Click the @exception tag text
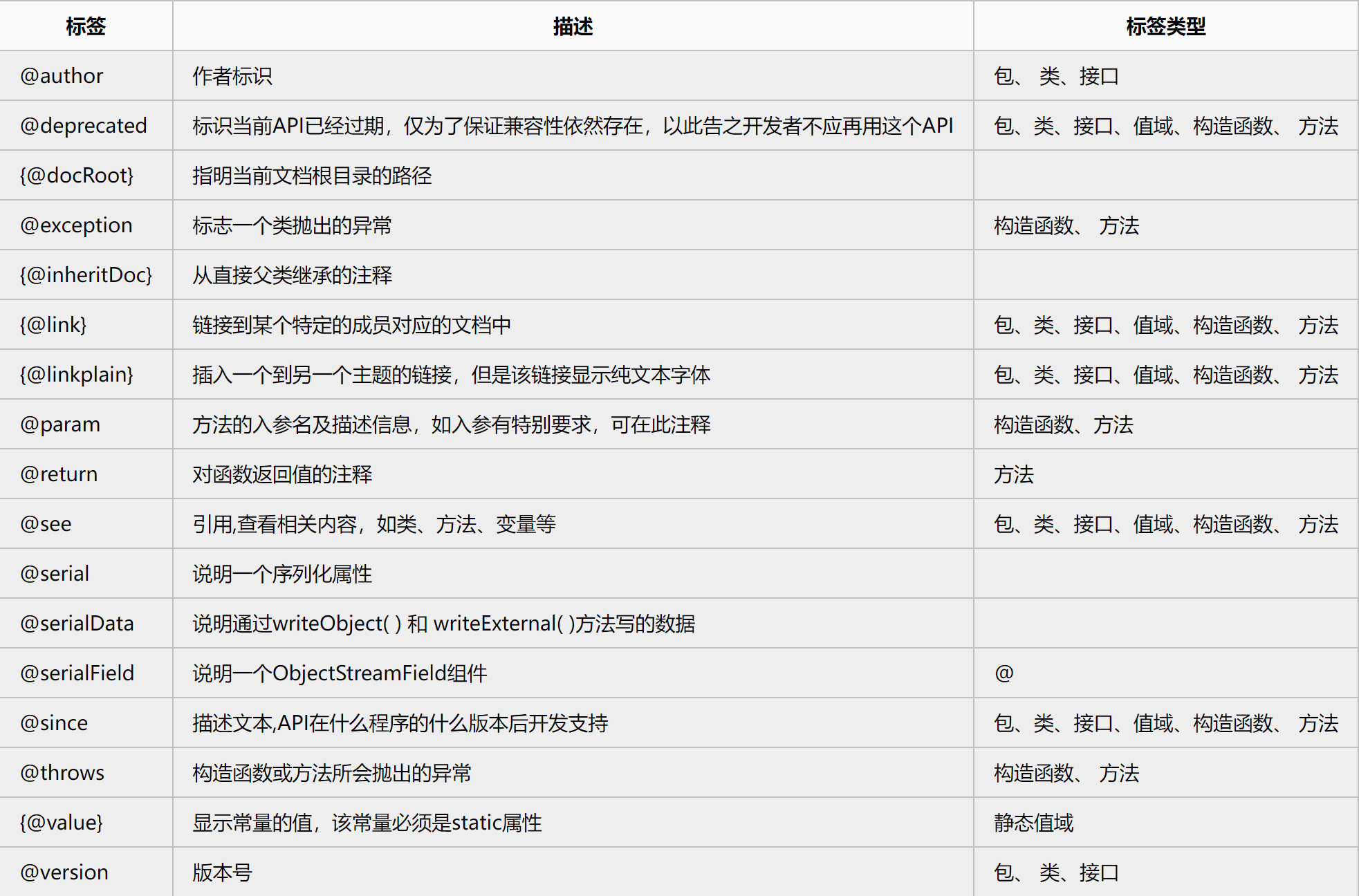This screenshot has height=896, width=1359. [76, 225]
